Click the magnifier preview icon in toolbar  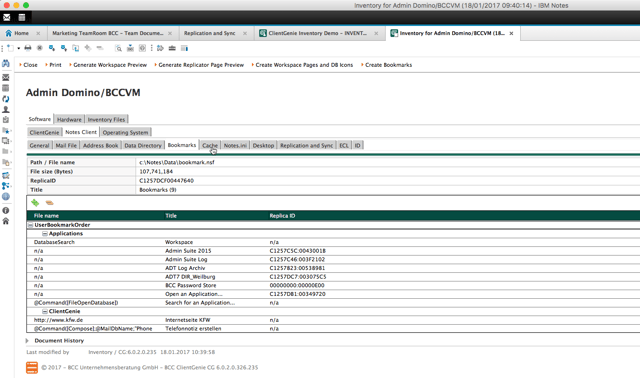point(118,48)
